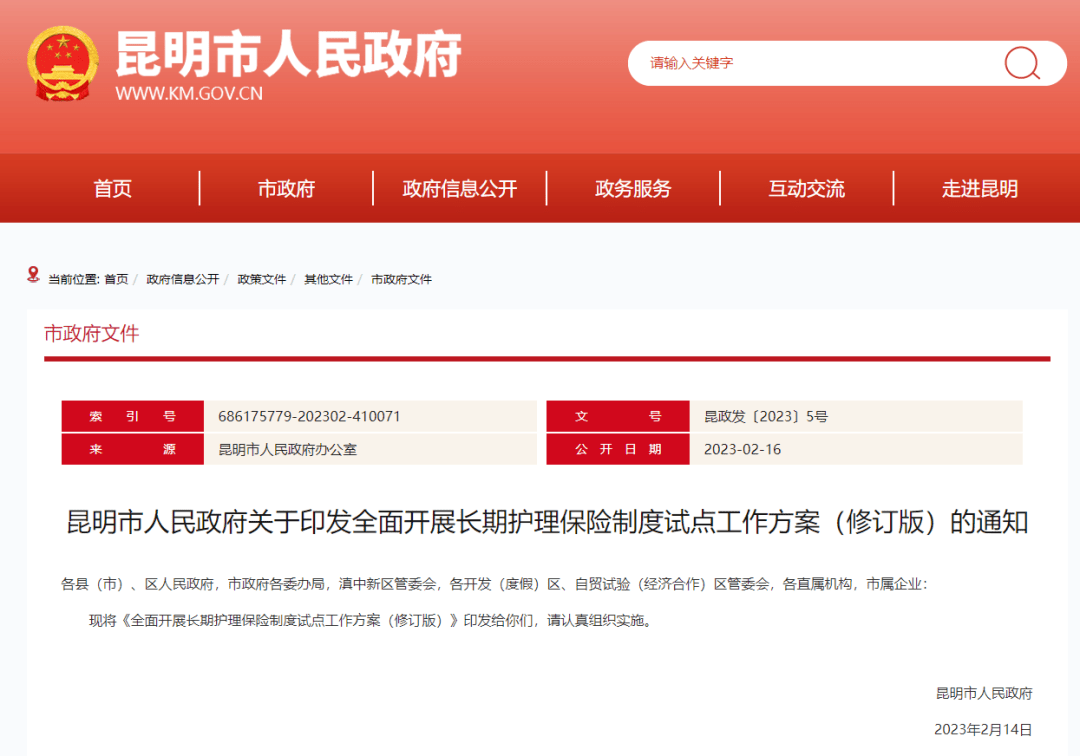Type in the keyword search field
The width and height of the screenshot is (1080, 756).
pyautogui.click(x=810, y=63)
